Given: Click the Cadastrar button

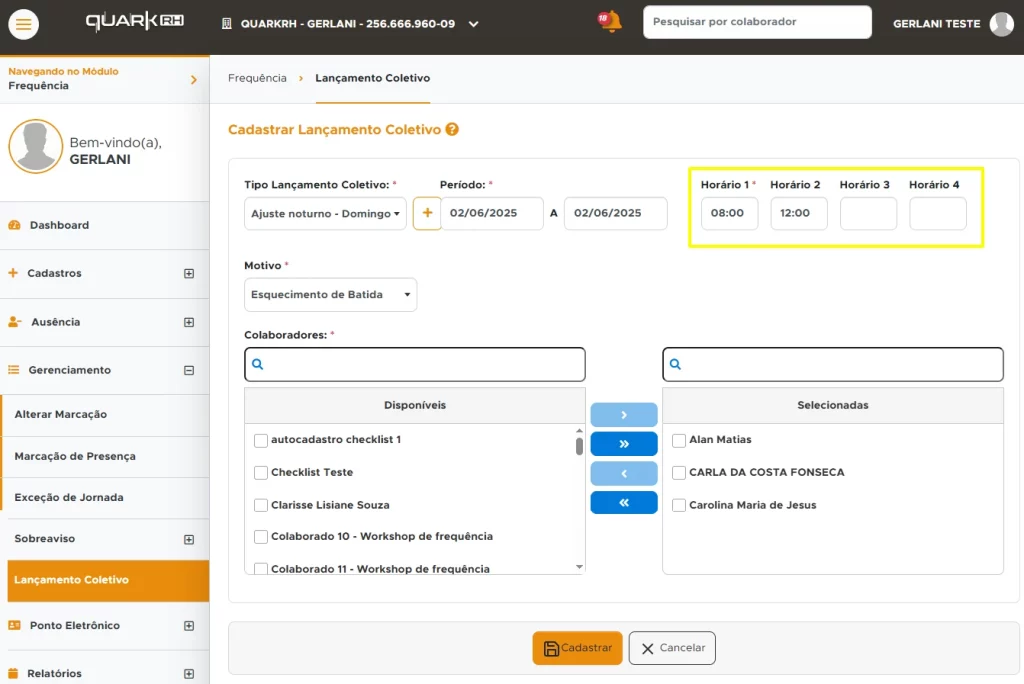Looking at the screenshot, I should coord(577,648).
